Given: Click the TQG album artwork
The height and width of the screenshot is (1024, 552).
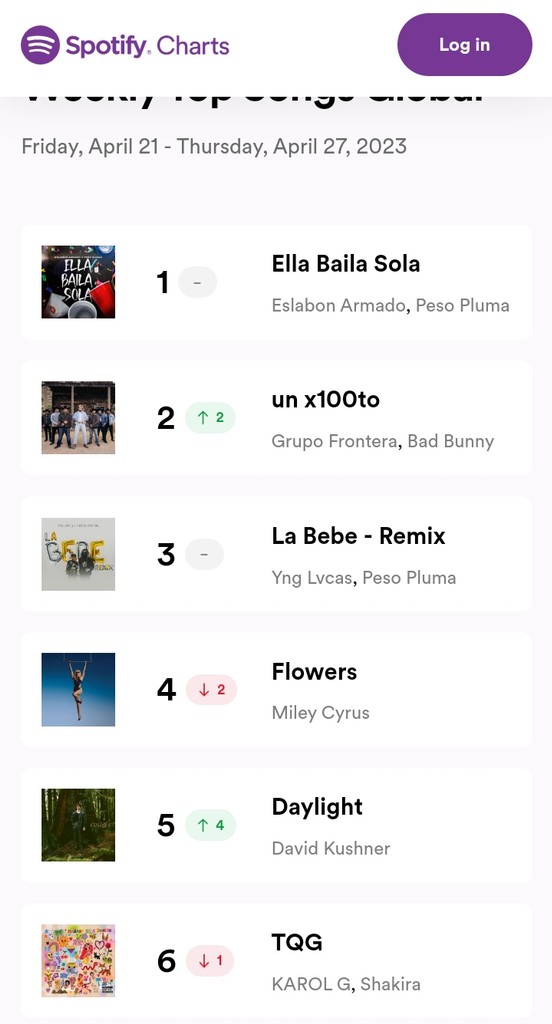Looking at the screenshot, I should click(x=78, y=961).
